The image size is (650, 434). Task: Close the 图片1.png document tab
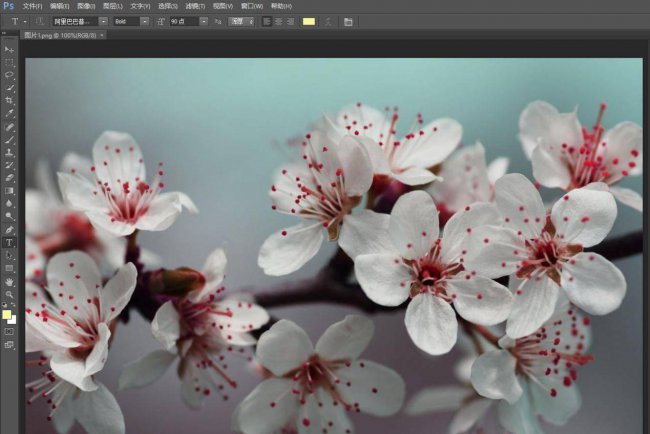pos(102,35)
